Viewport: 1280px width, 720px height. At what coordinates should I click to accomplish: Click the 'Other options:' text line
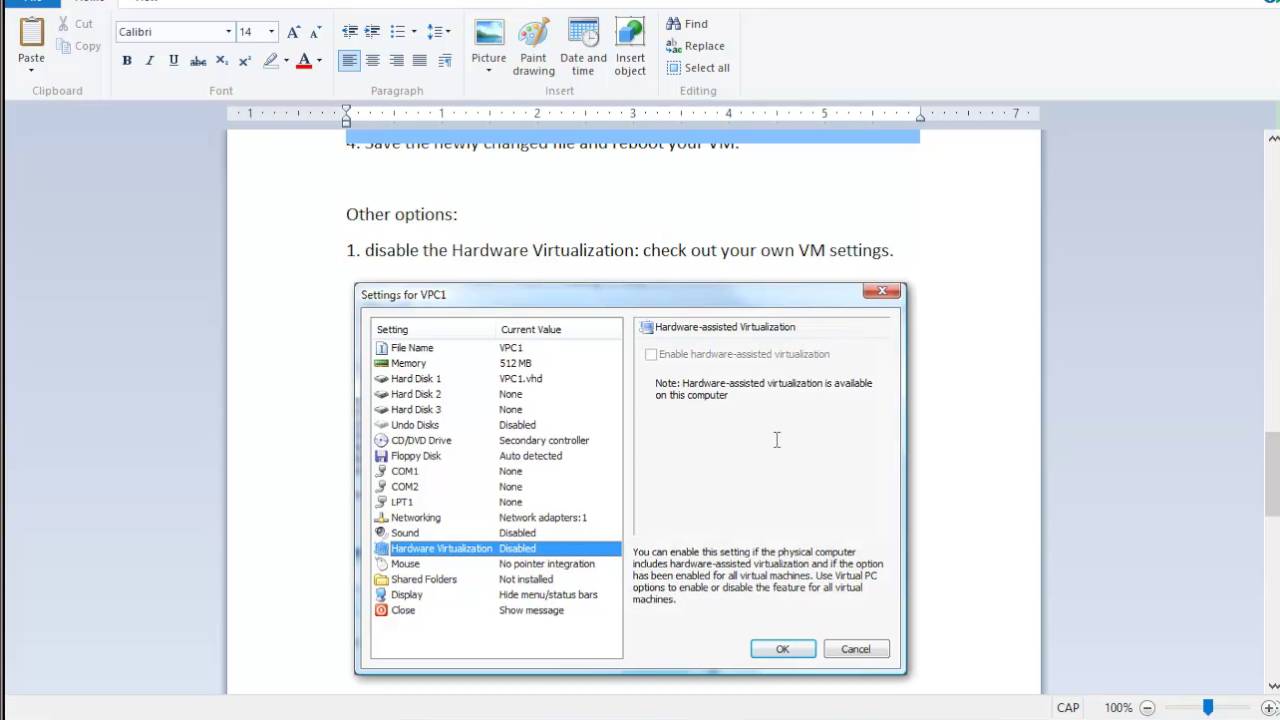[x=402, y=214]
